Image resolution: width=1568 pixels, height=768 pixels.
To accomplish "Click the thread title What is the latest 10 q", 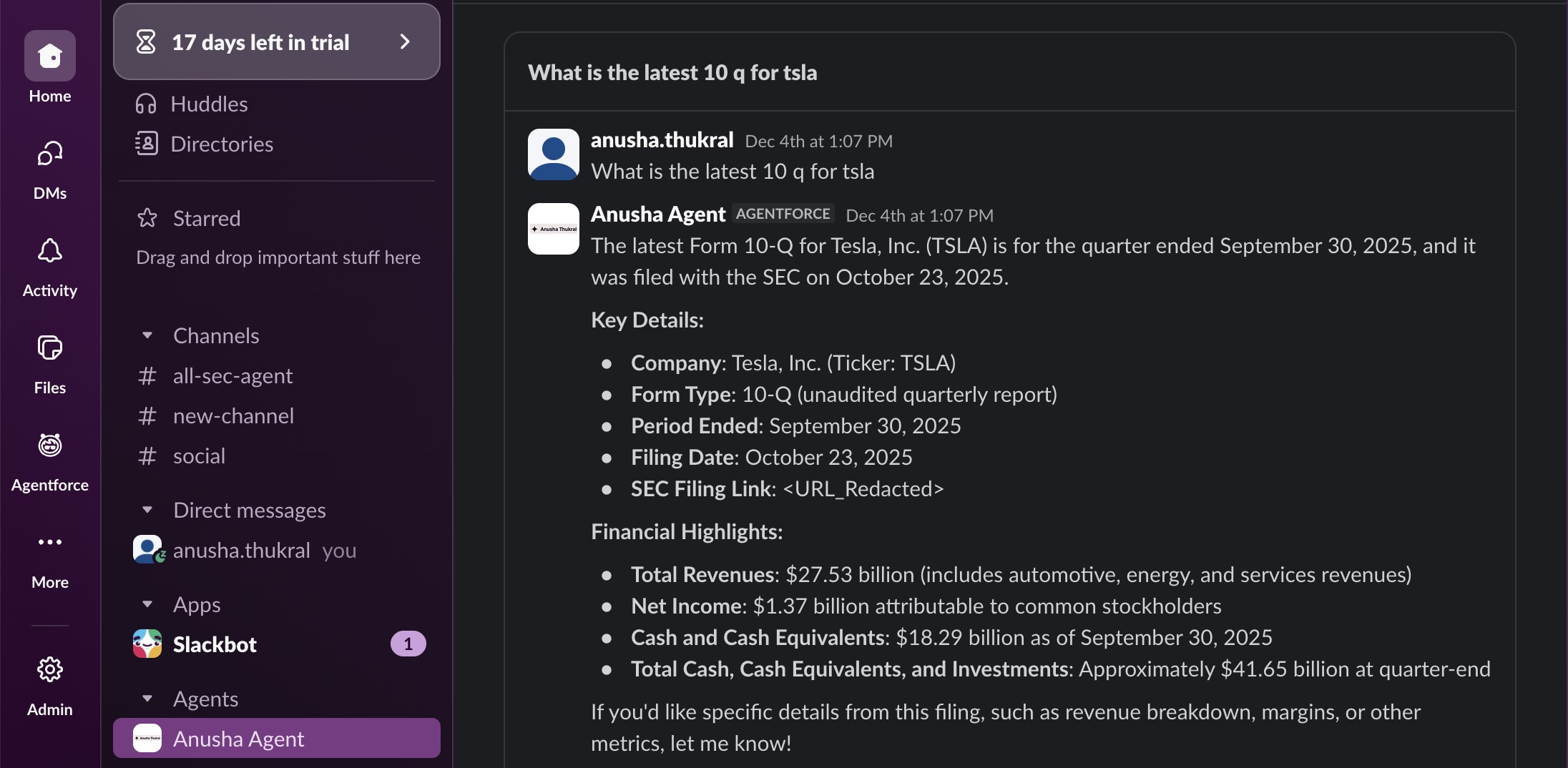I will [672, 72].
